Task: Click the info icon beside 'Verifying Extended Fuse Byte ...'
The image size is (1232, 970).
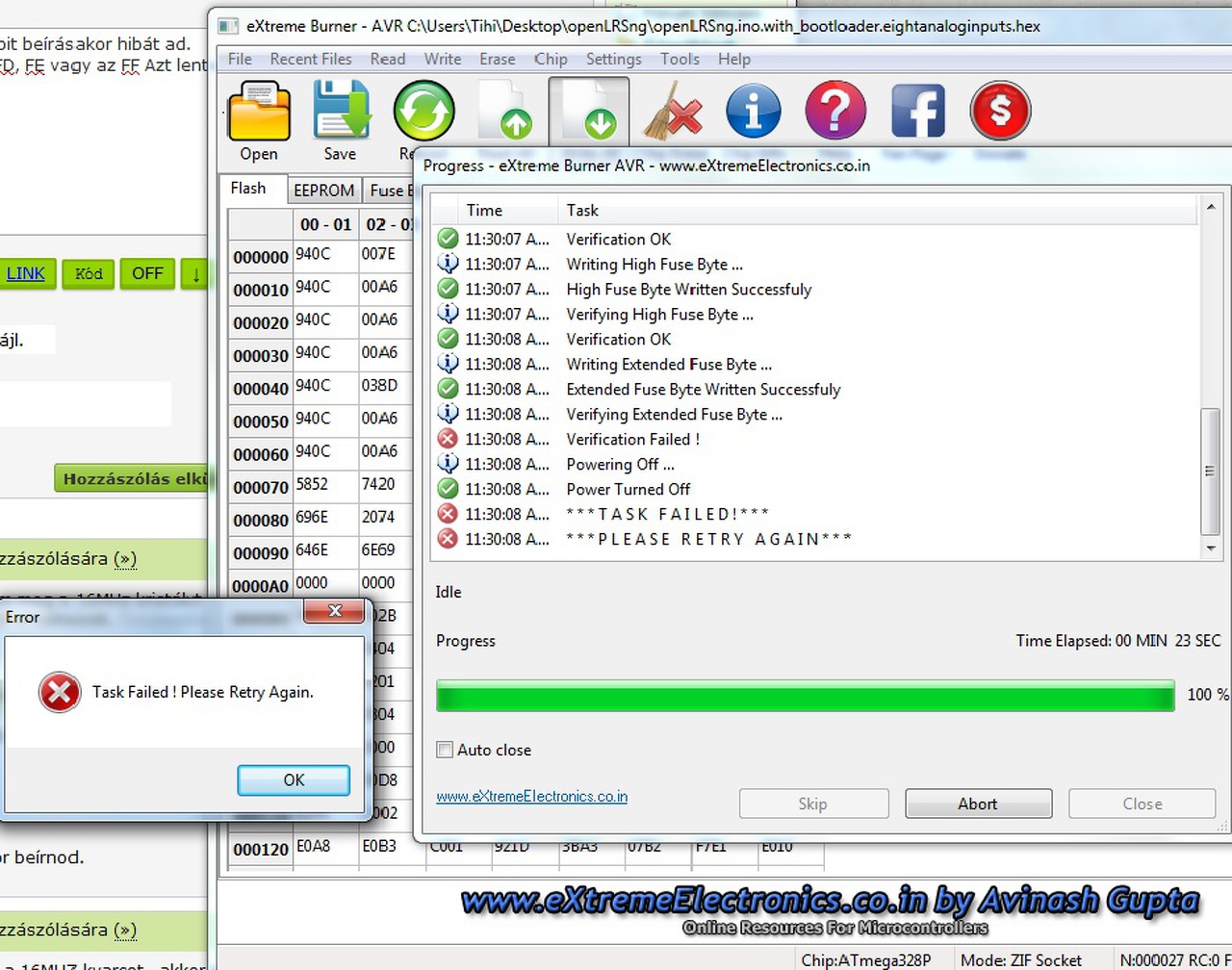Action: pyautogui.click(x=448, y=414)
